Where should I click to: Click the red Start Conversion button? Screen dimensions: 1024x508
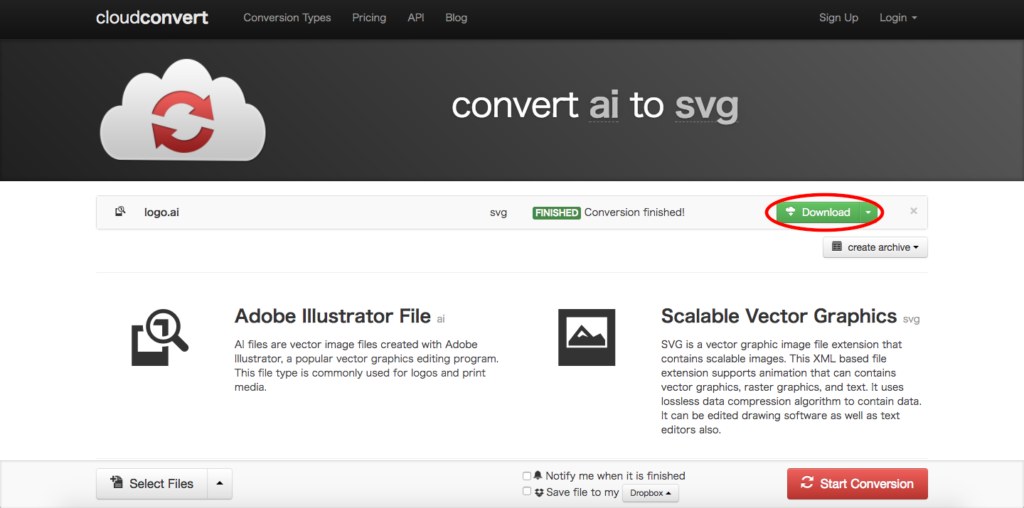pyautogui.click(x=857, y=484)
